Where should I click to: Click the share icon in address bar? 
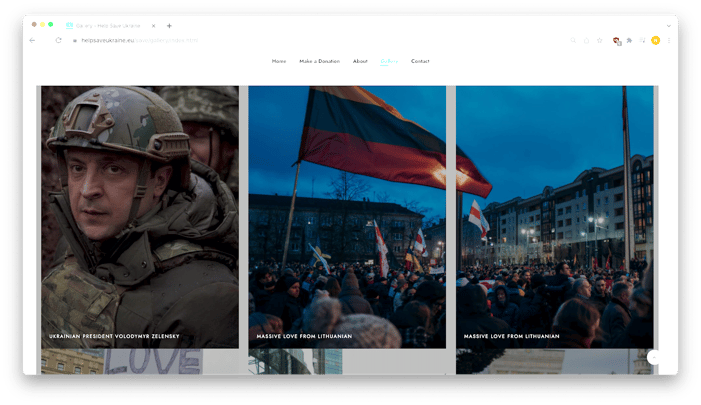click(x=587, y=40)
